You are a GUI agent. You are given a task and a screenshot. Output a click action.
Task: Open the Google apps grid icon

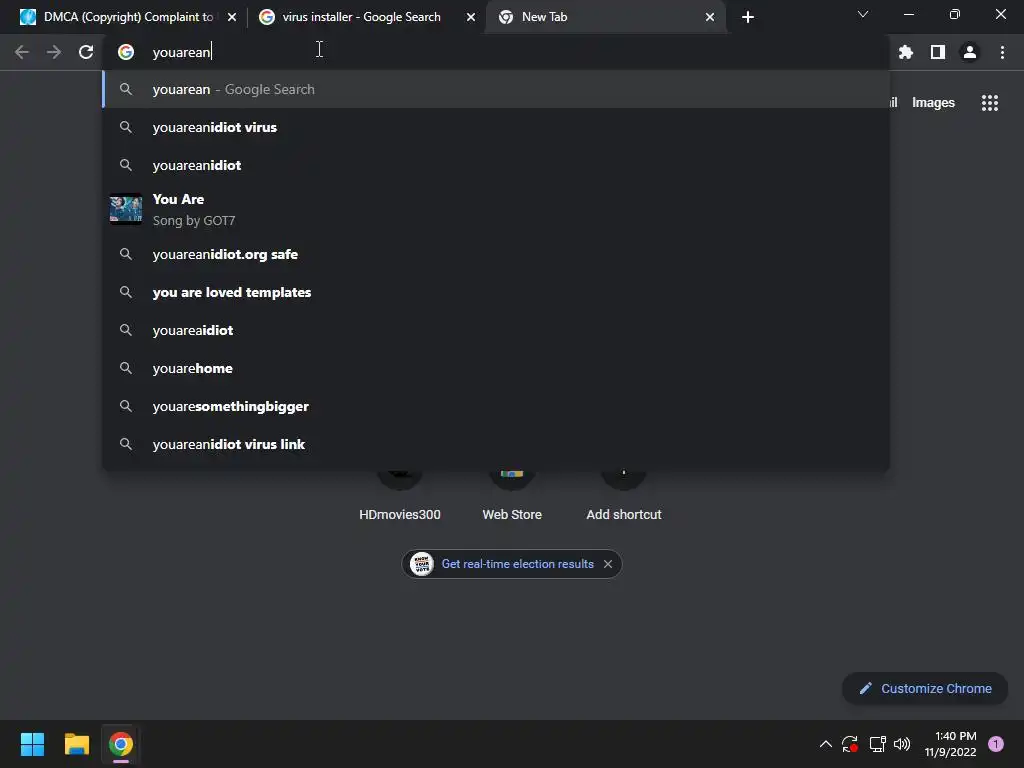[x=990, y=103]
